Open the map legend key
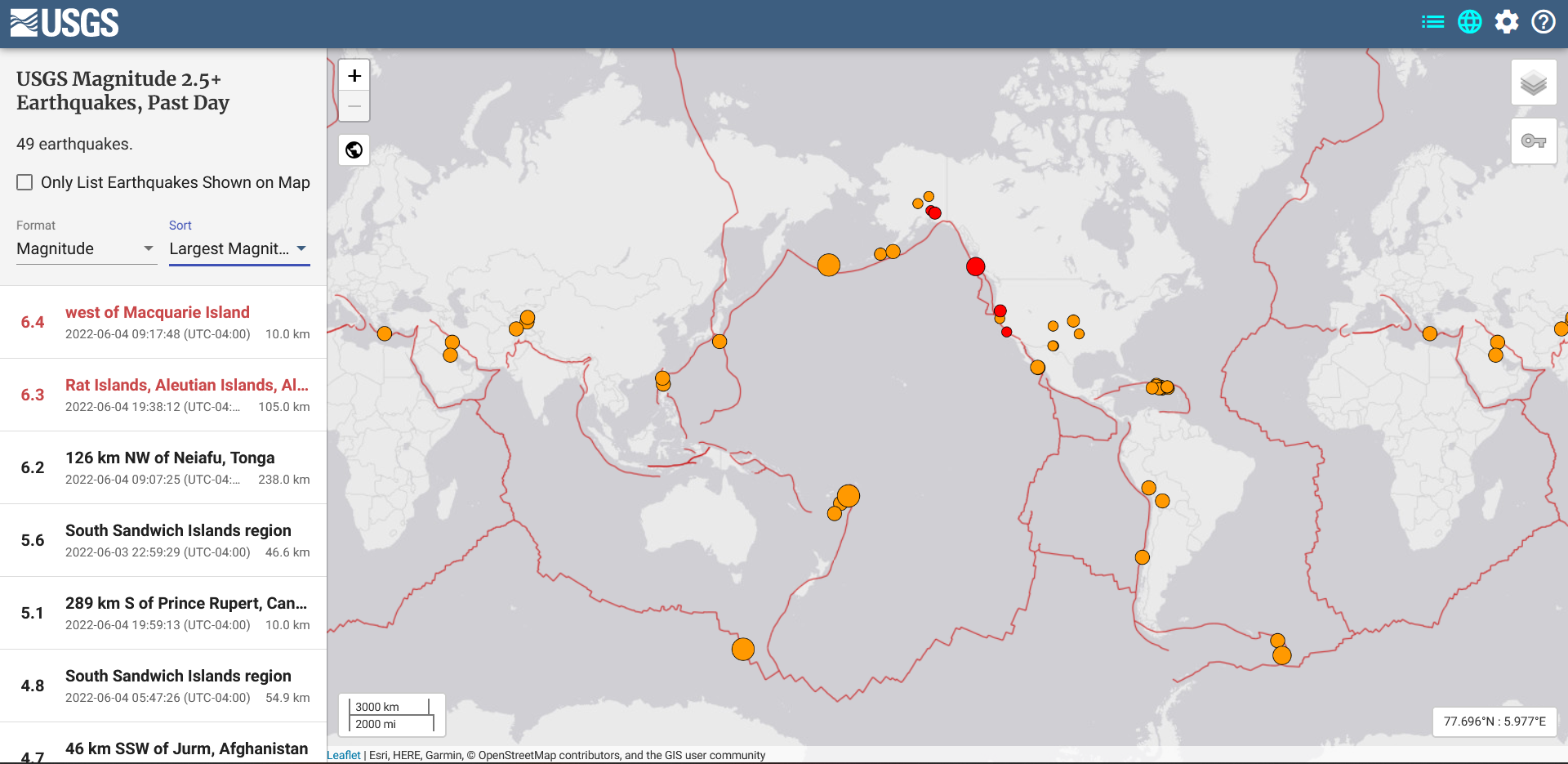This screenshot has height=764, width=1568. [1533, 141]
